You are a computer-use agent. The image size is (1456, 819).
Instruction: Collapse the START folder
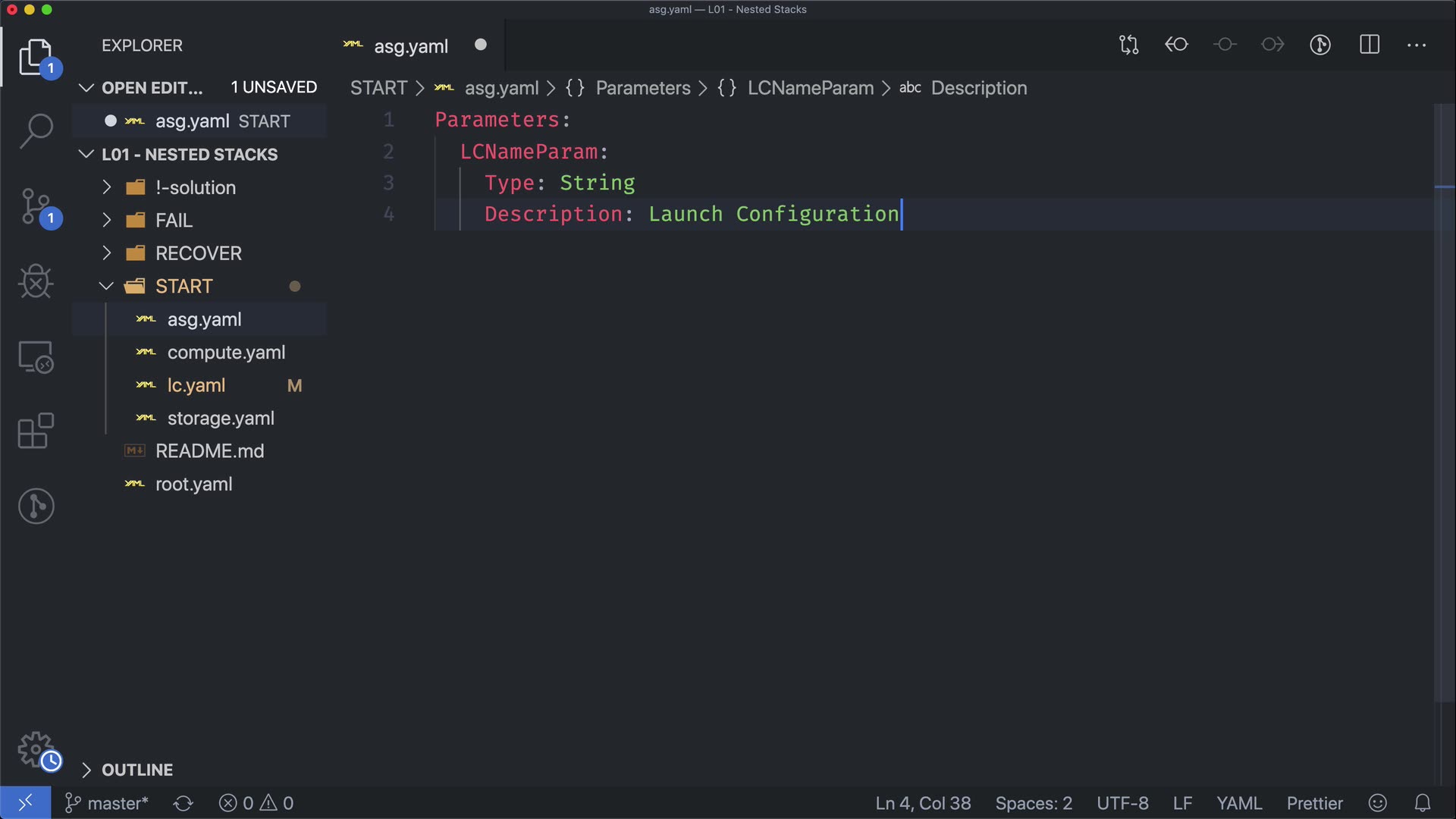coord(184,286)
